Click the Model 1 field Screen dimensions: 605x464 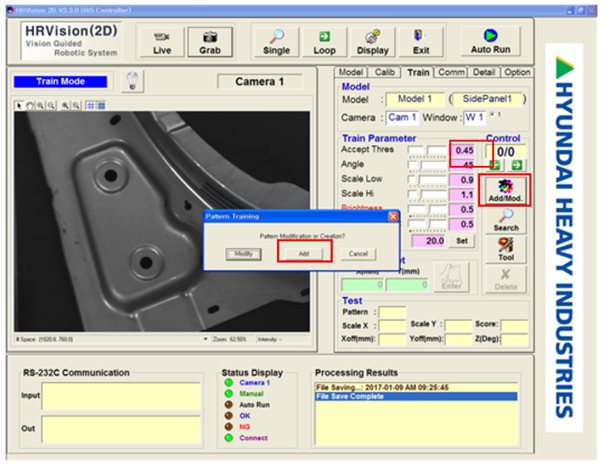(415, 99)
